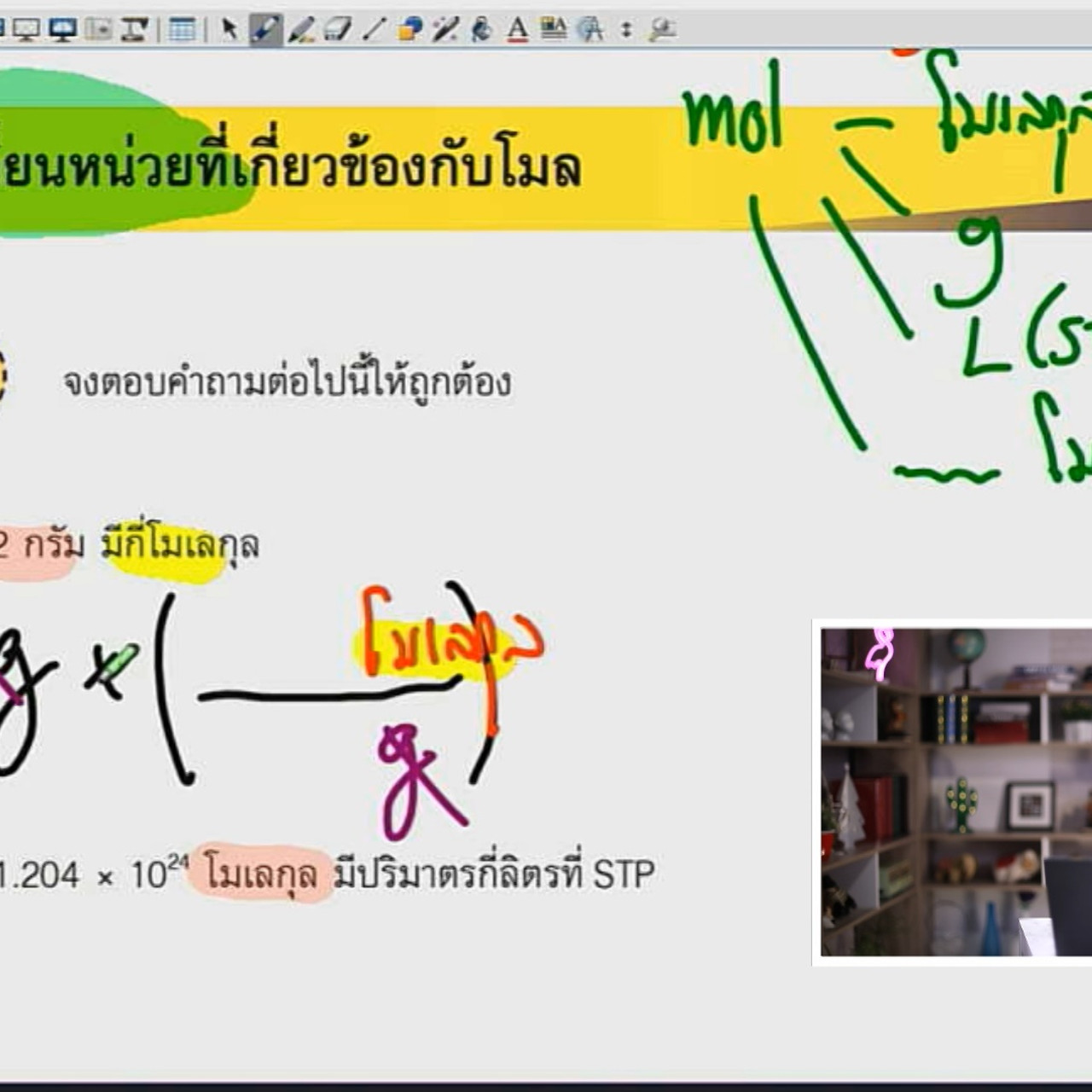Open the document camera icon
Screen dimensions: 1092x1092
(x=134, y=30)
